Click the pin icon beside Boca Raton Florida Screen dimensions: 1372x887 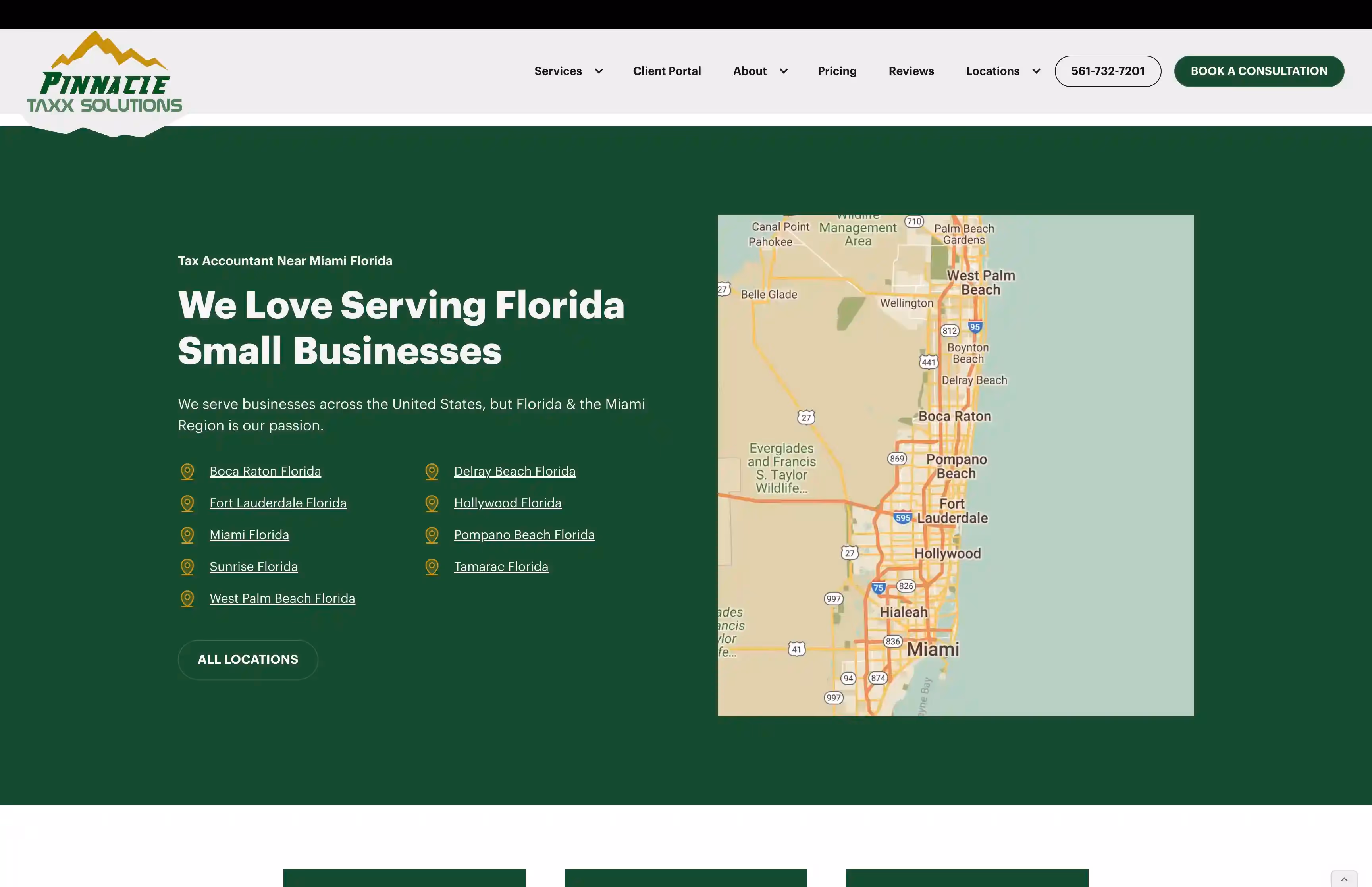[187, 472]
